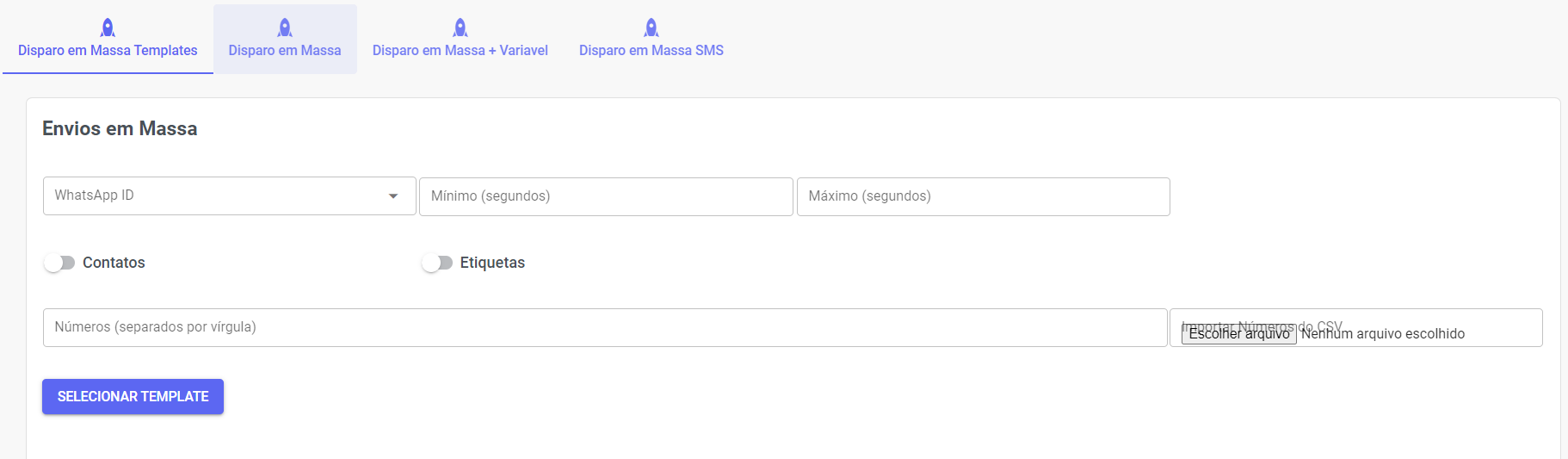
Task: Click the rocket icon above Disparo em Massa SMS
Action: coord(651,28)
